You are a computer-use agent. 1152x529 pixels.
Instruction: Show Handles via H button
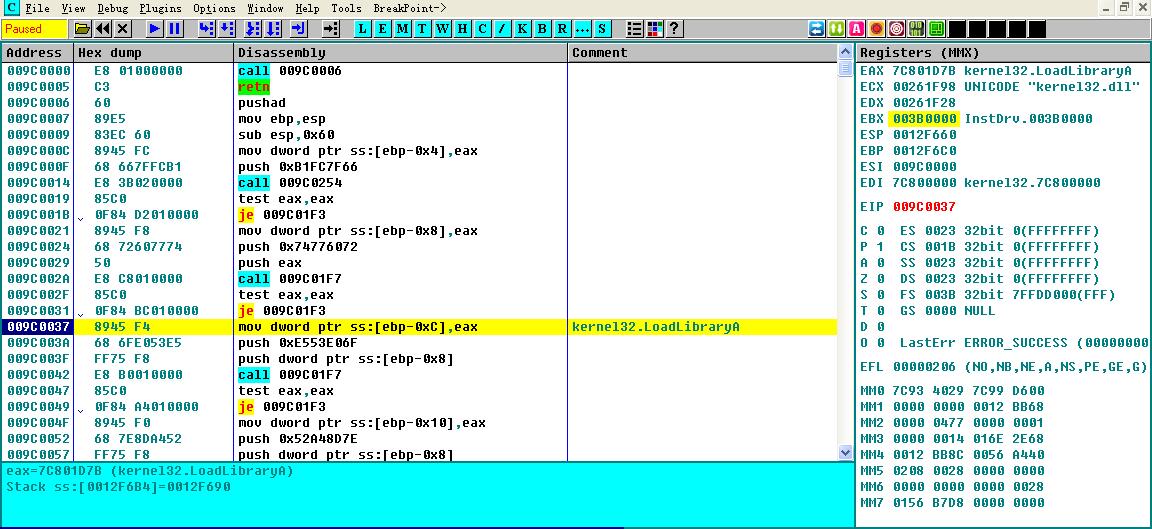[x=462, y=29]
